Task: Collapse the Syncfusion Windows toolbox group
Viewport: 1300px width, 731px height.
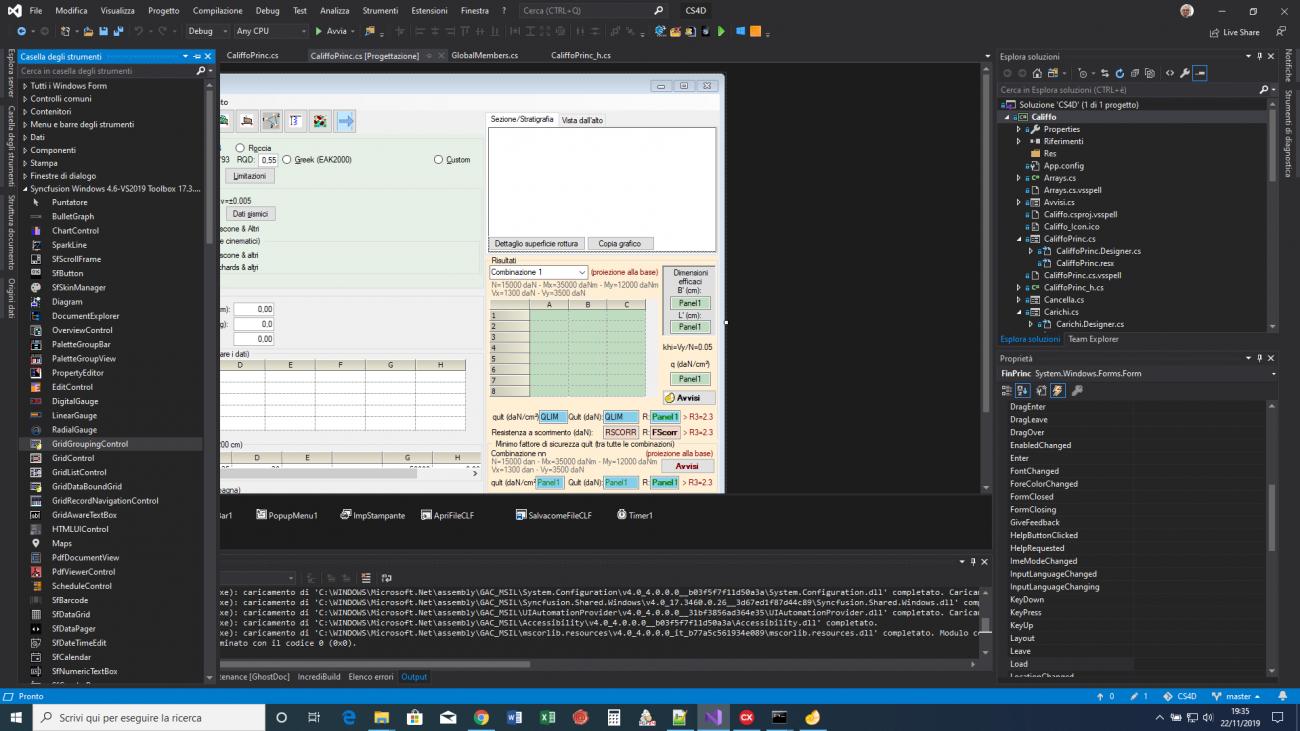Action: (x=25, y=188)
